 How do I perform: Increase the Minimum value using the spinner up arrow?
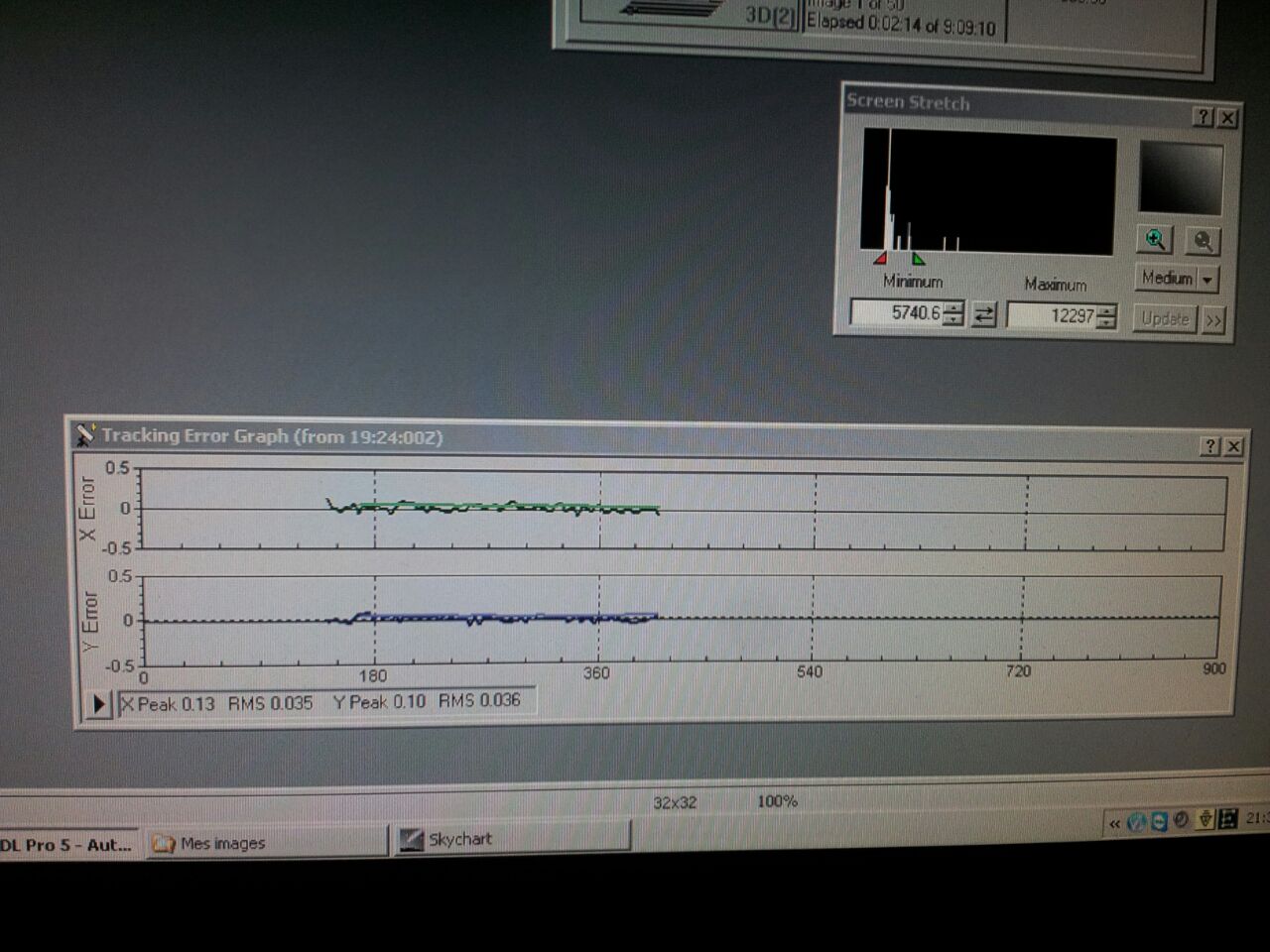click(x=953, y=306)
